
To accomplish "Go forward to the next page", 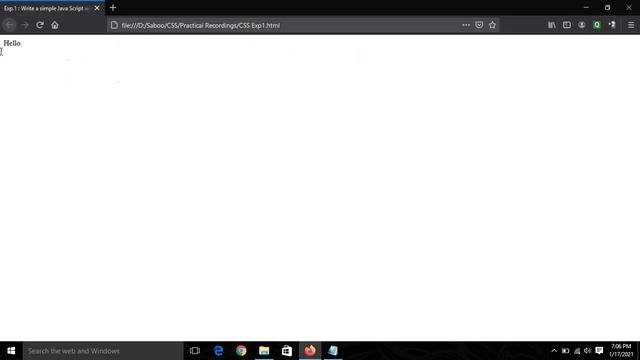I will pyautogui.click(x=25, y=25).
